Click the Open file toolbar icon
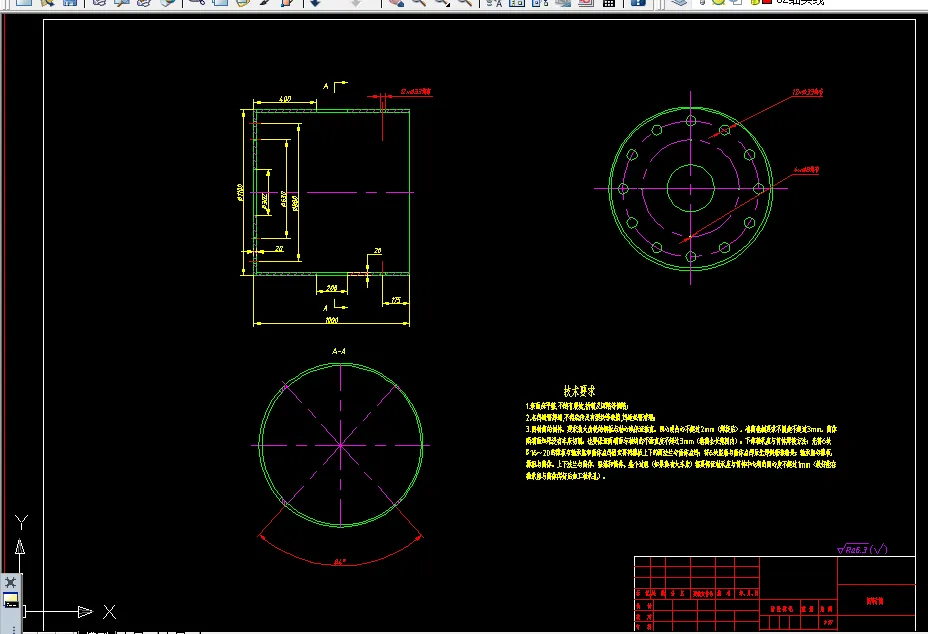 tap(47, 2)
